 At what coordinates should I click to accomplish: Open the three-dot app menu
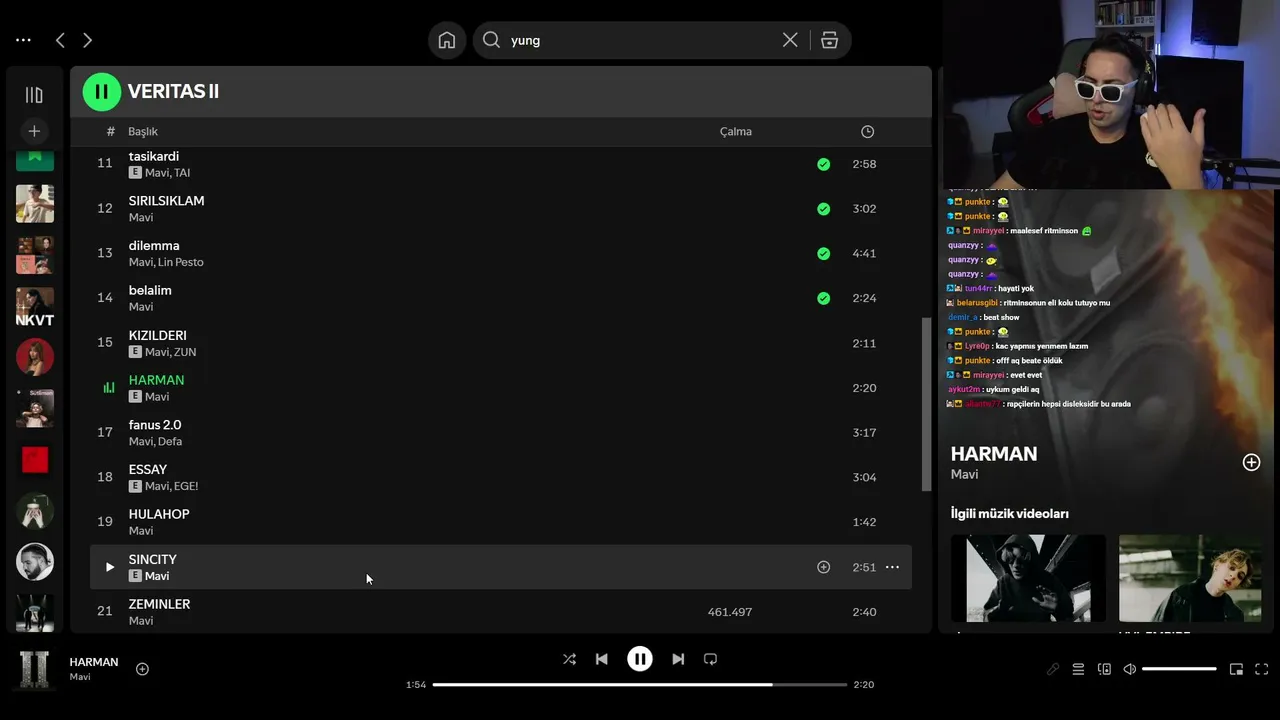point(23,40)
